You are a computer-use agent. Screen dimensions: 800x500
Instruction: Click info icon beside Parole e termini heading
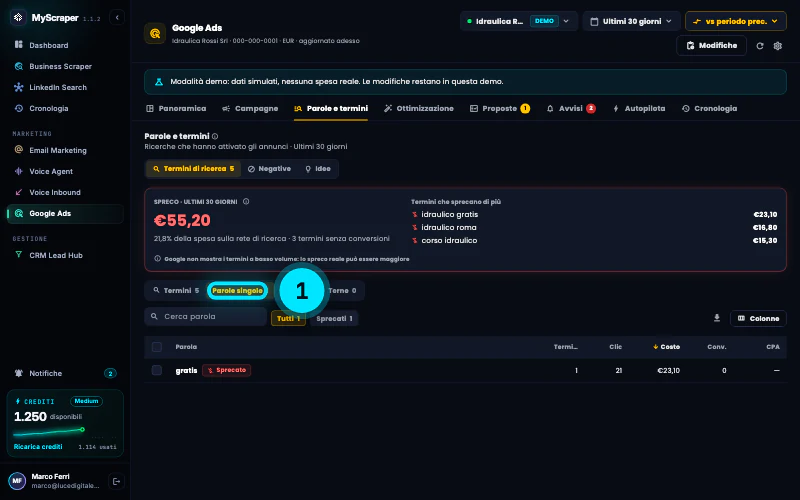(215, 136)
